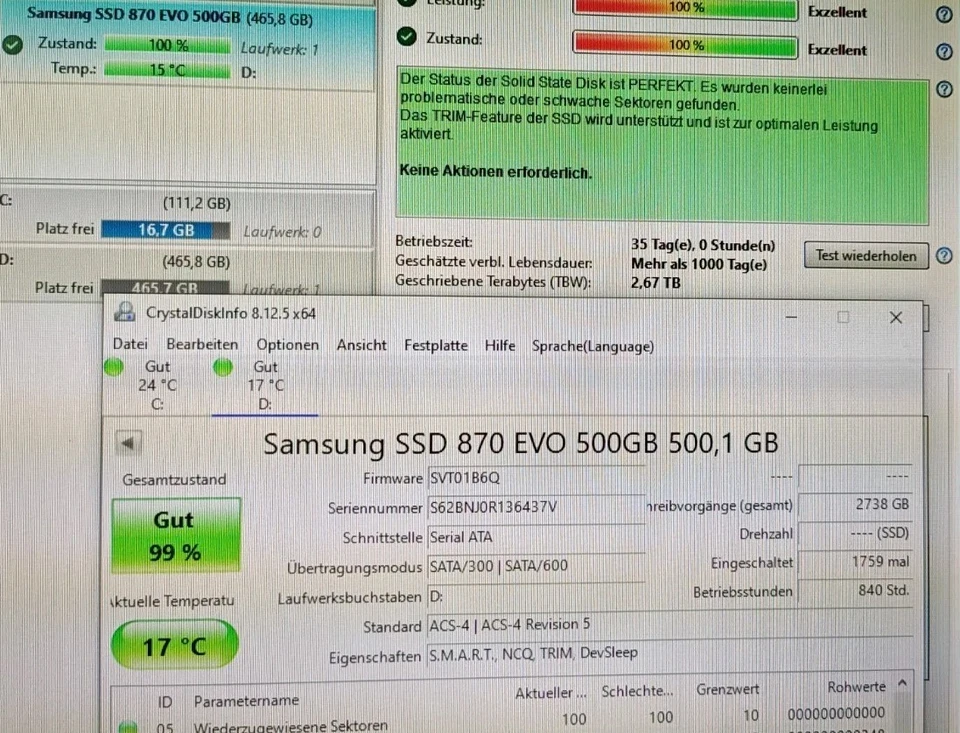This screenshot has height=733, width=960.
Task: Click the Gut 99% Gesamtzustand health panel
Action: (x=175, y=533)
